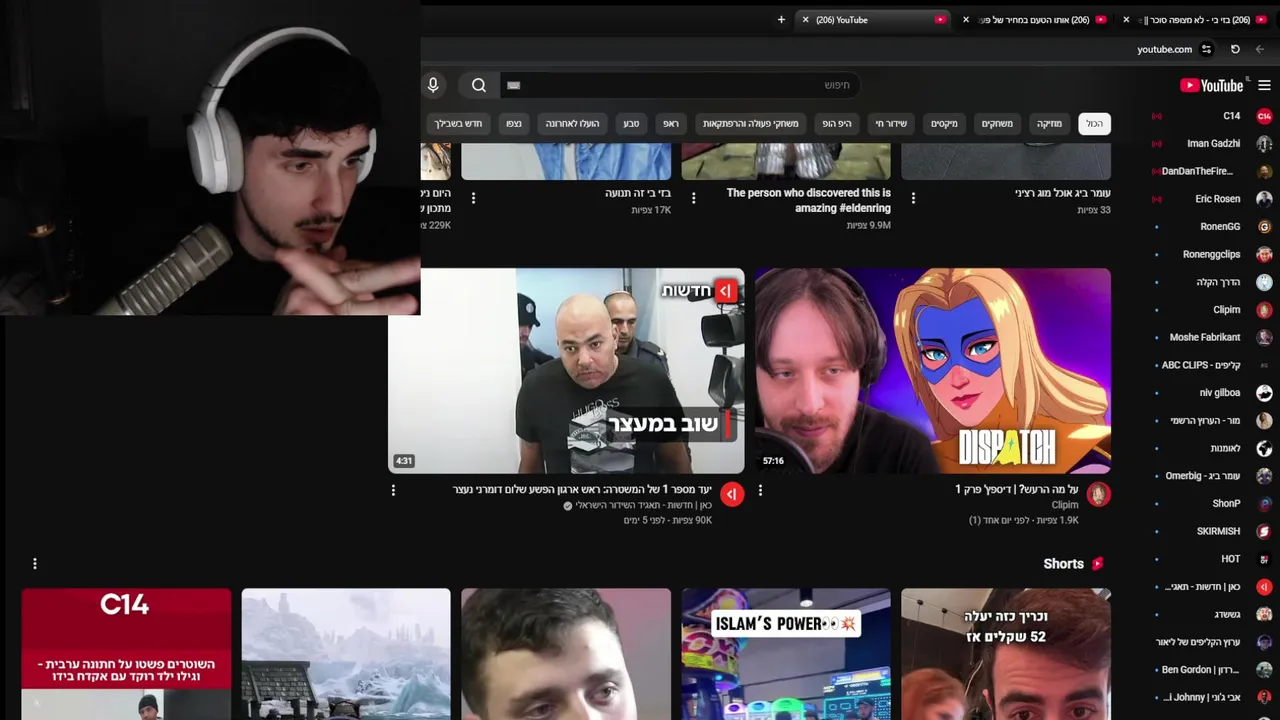Viewport: 1280px width, 720px height.
Task: Open the C14 red short thumbnail
Action: point(126,654)
